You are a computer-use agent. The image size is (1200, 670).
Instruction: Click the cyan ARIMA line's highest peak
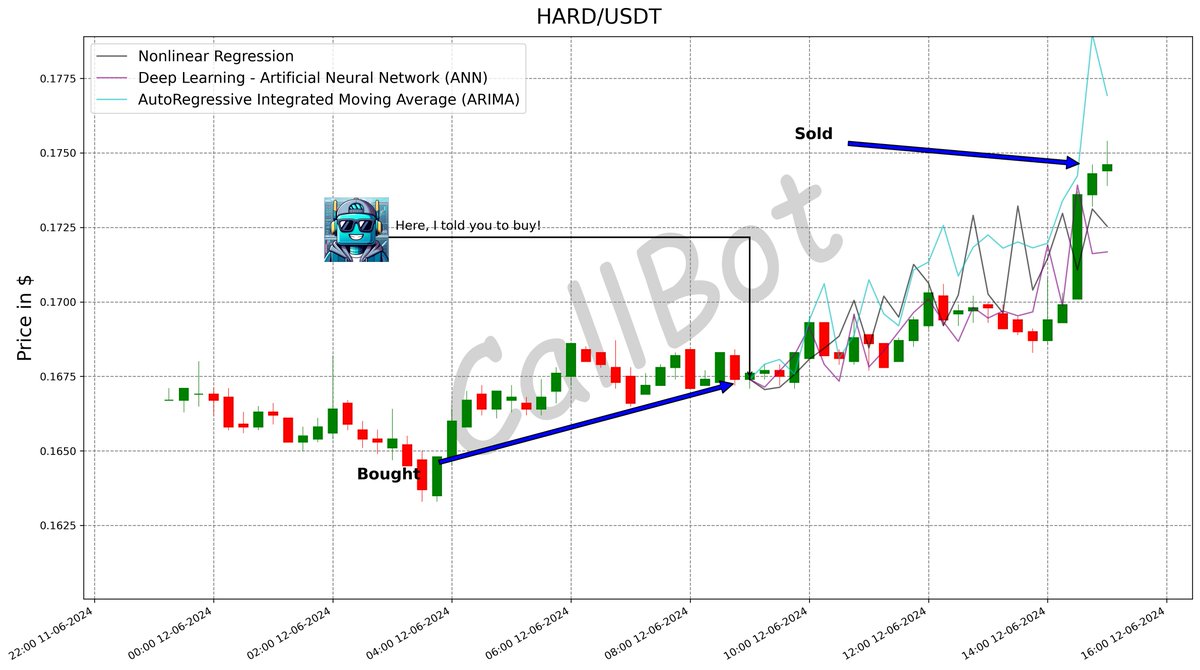(x=1092, y=38)
